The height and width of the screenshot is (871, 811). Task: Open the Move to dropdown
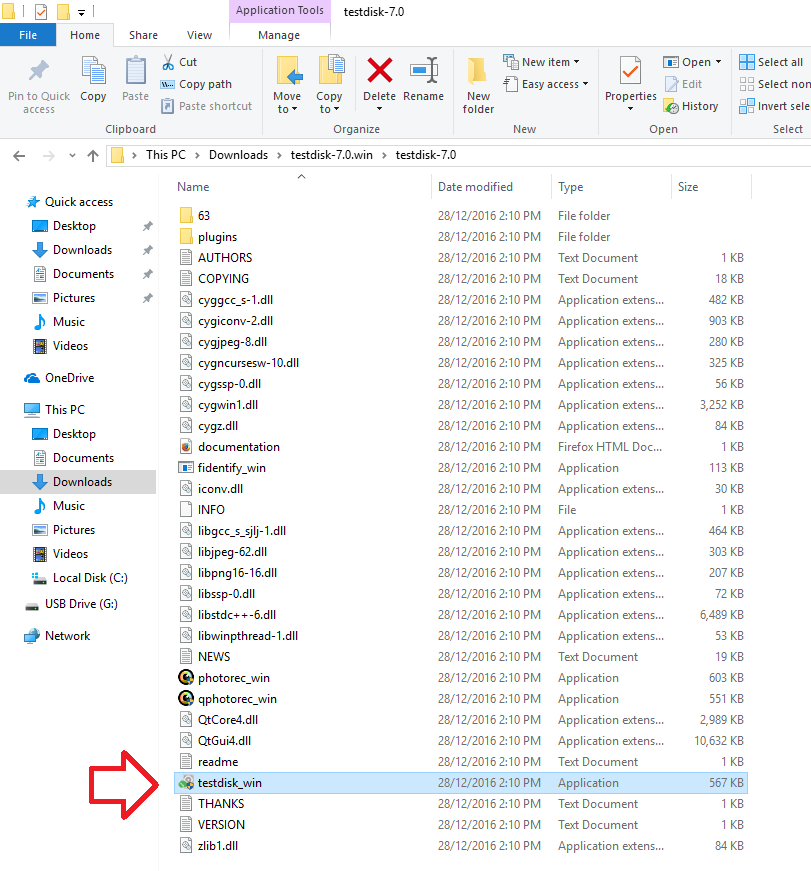[x=287, y=103]
